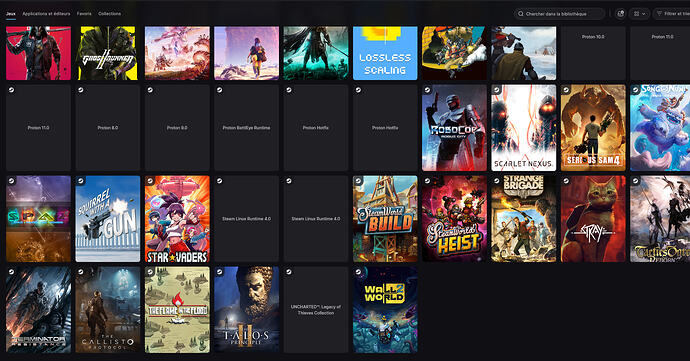Screen dimensions: 690x361
Task: Click the Steam badge on Callisto Protocol card
Action: coord(81,272)
